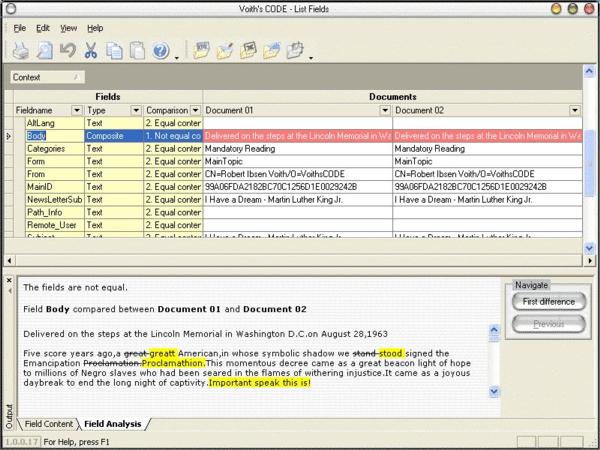Click the Cut scissors icon
600x450 pixels.
[91, 51]
